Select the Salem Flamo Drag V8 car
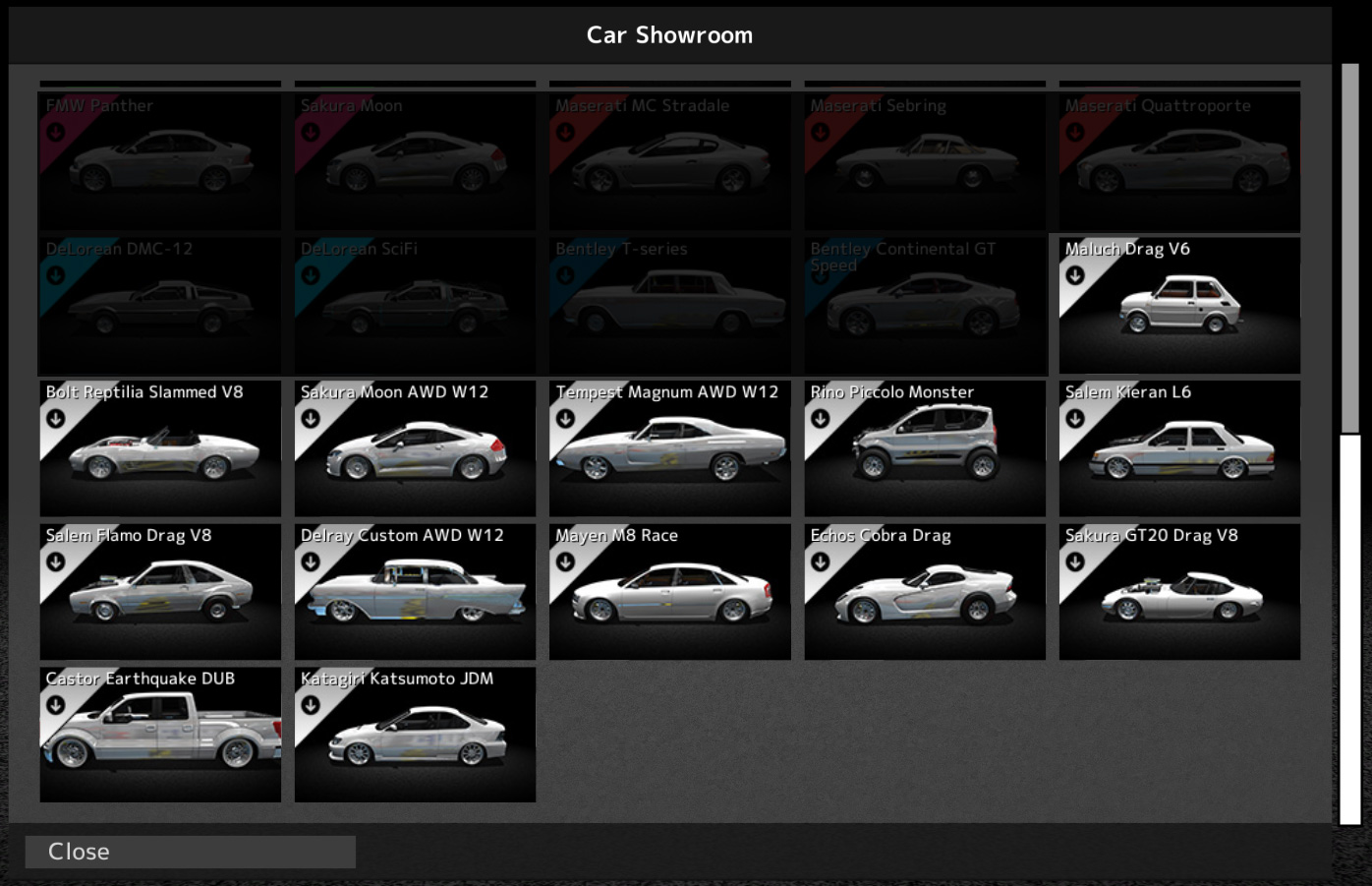Screen dimensions: 1372x886 click(x=159, y=591)
